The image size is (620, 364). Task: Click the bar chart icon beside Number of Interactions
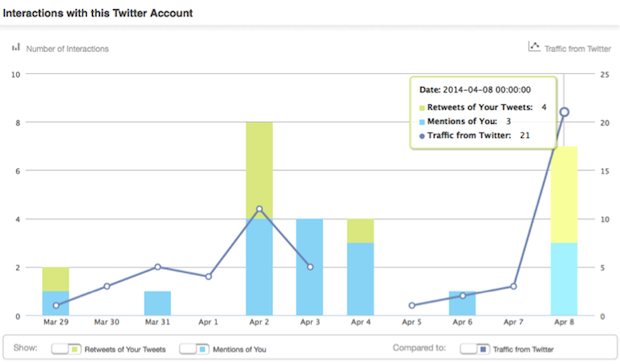[x=16, y=47]
